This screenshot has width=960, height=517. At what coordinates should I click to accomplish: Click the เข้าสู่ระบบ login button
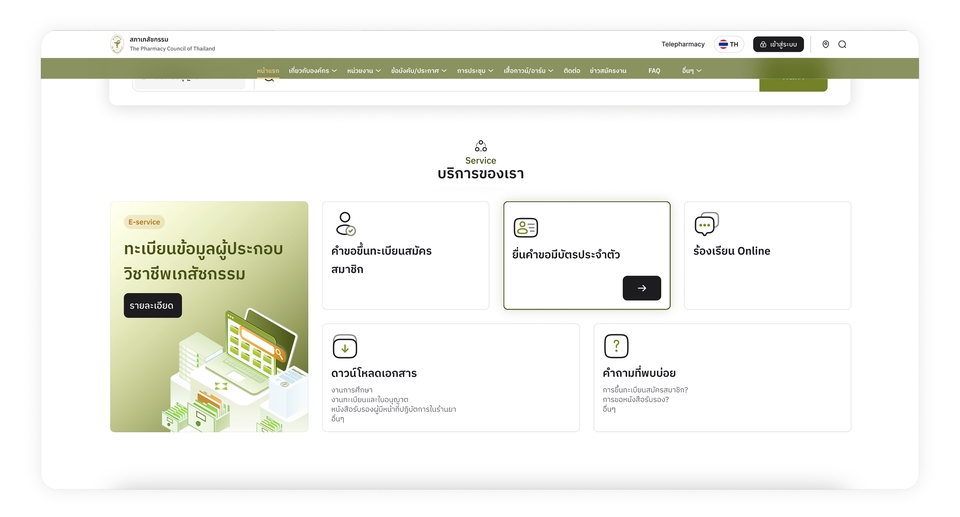point(778,44)
